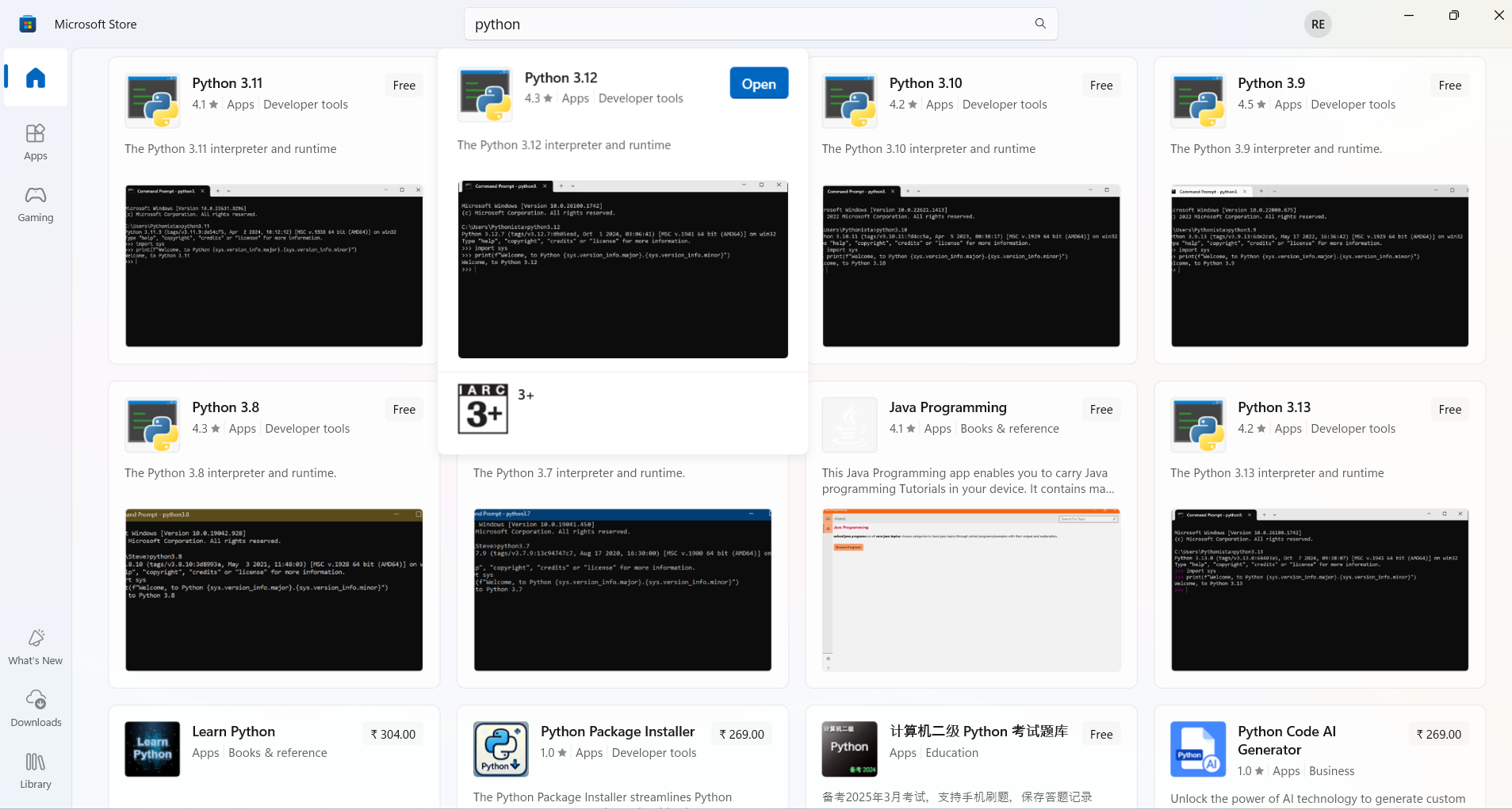View the Python 3.10 screenshot thumbnail

(x=971, y=266)
